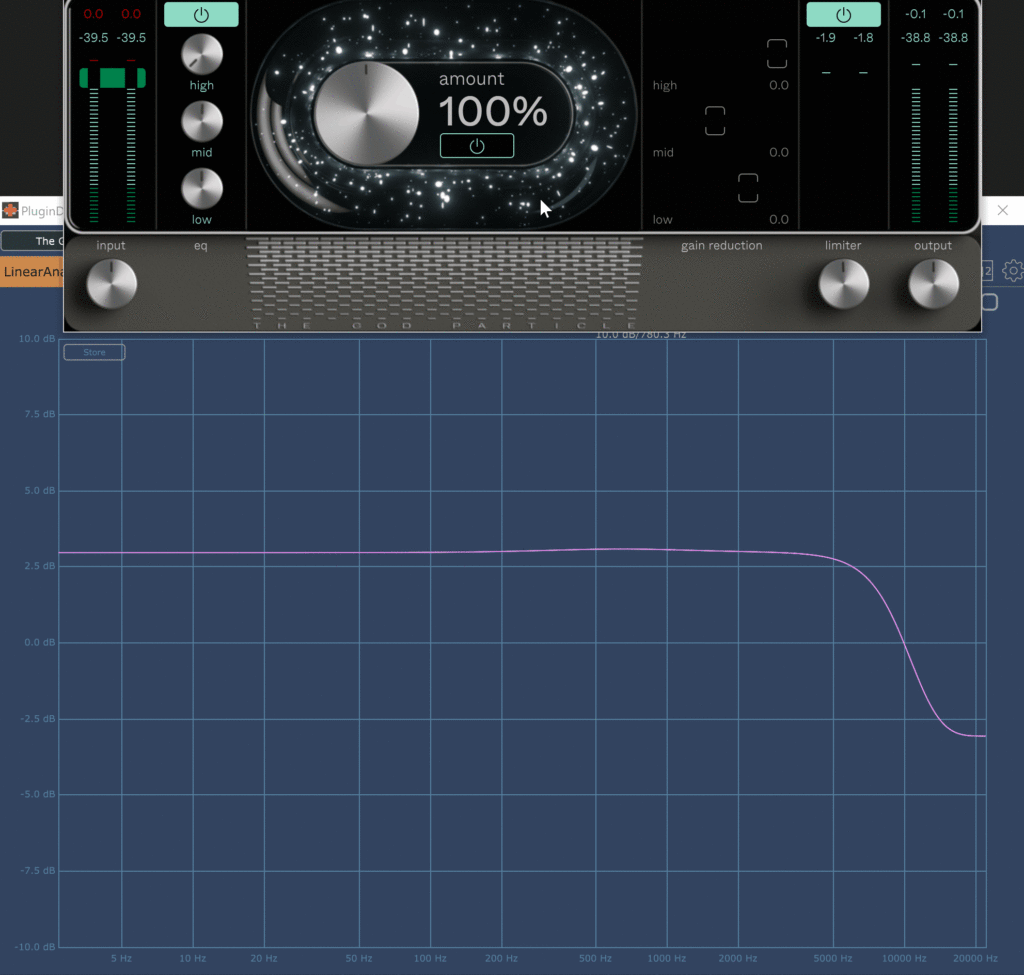1024x975 pixels.
Task: Open PluginDoctor settings gear icon
Action: coord(1012,270)
